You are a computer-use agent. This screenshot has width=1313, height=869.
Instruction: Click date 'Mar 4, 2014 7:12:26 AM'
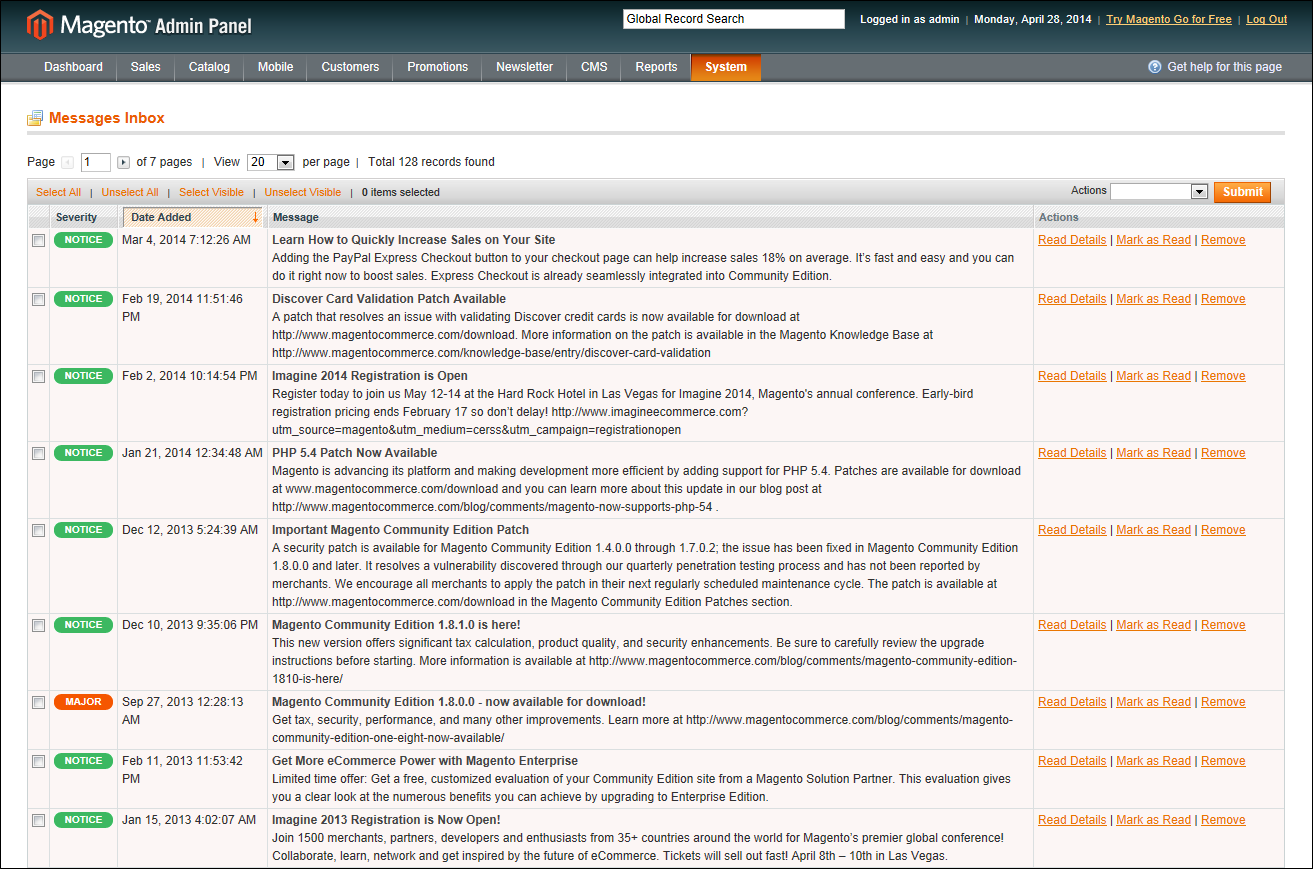[x=186, y=240]
